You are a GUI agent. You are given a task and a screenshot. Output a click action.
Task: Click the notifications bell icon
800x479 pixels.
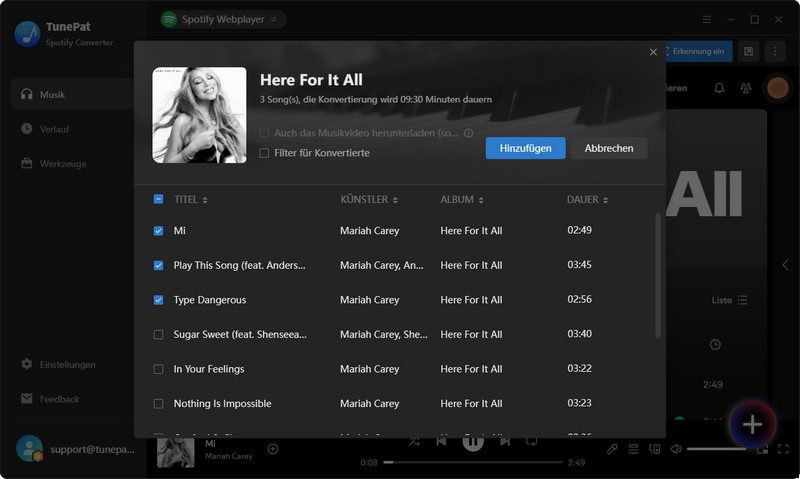[x=719, y=88]
